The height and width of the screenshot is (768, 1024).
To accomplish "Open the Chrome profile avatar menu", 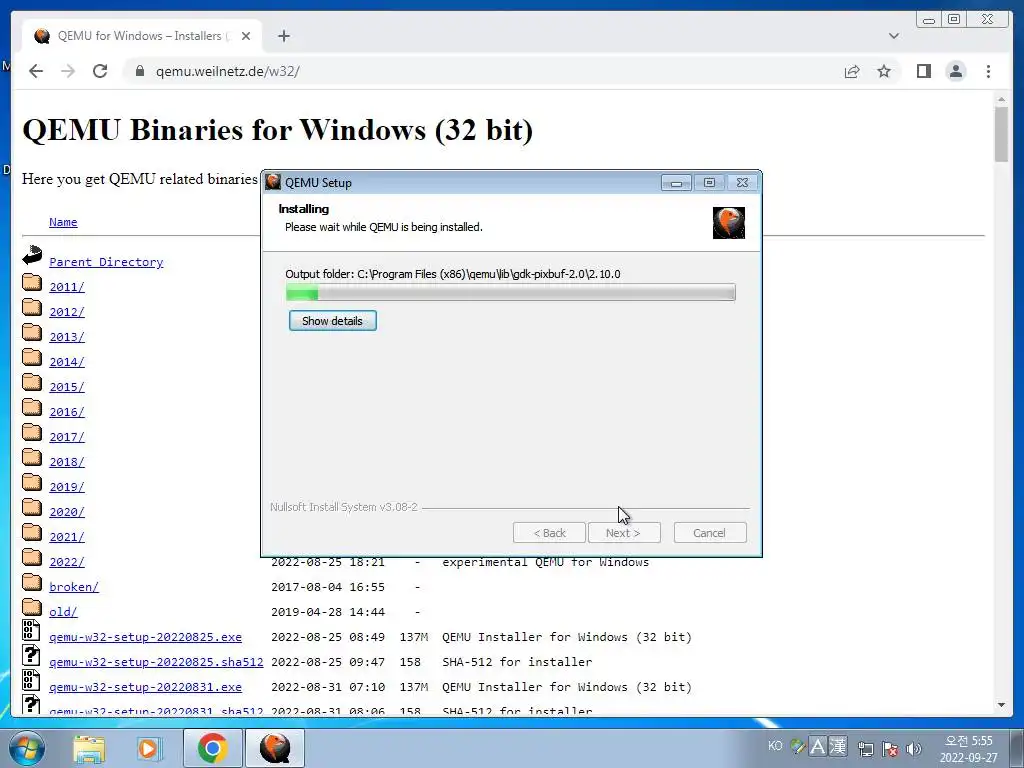I will [955, 71].
